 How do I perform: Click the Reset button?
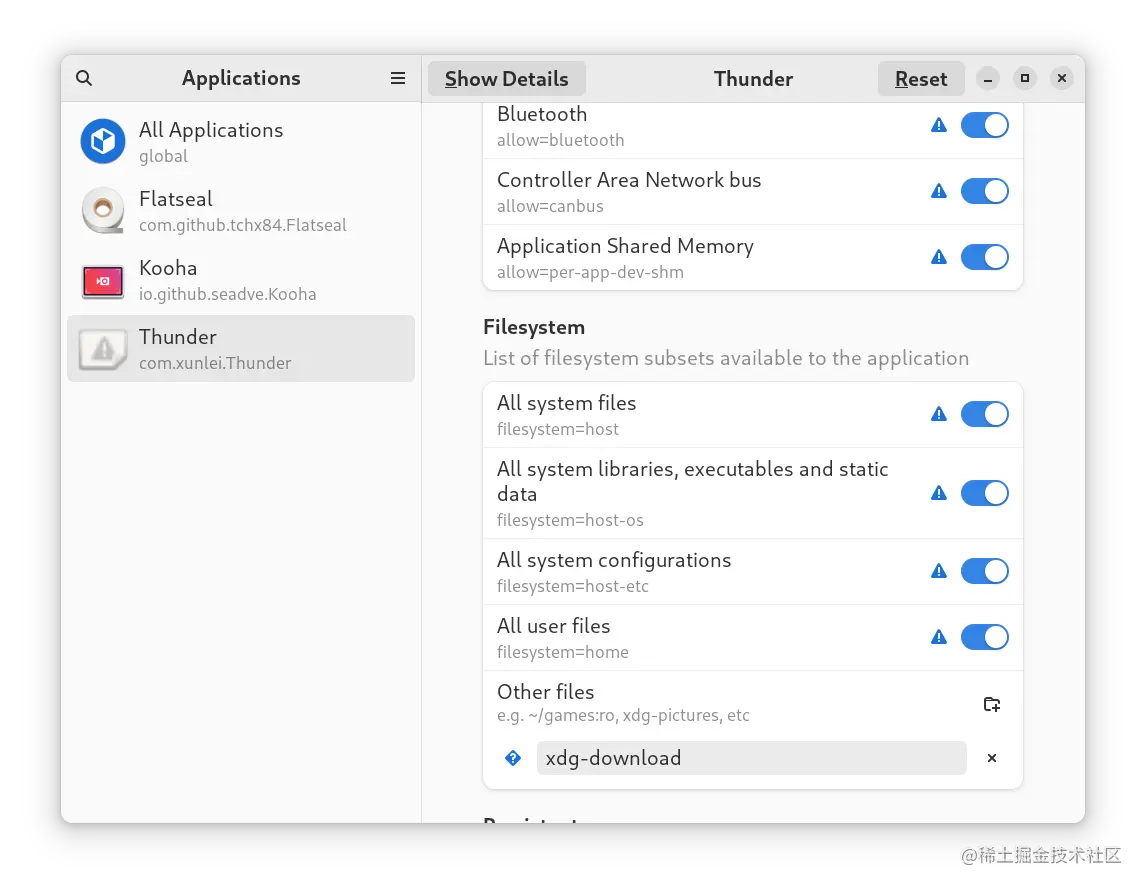(920, 79)
